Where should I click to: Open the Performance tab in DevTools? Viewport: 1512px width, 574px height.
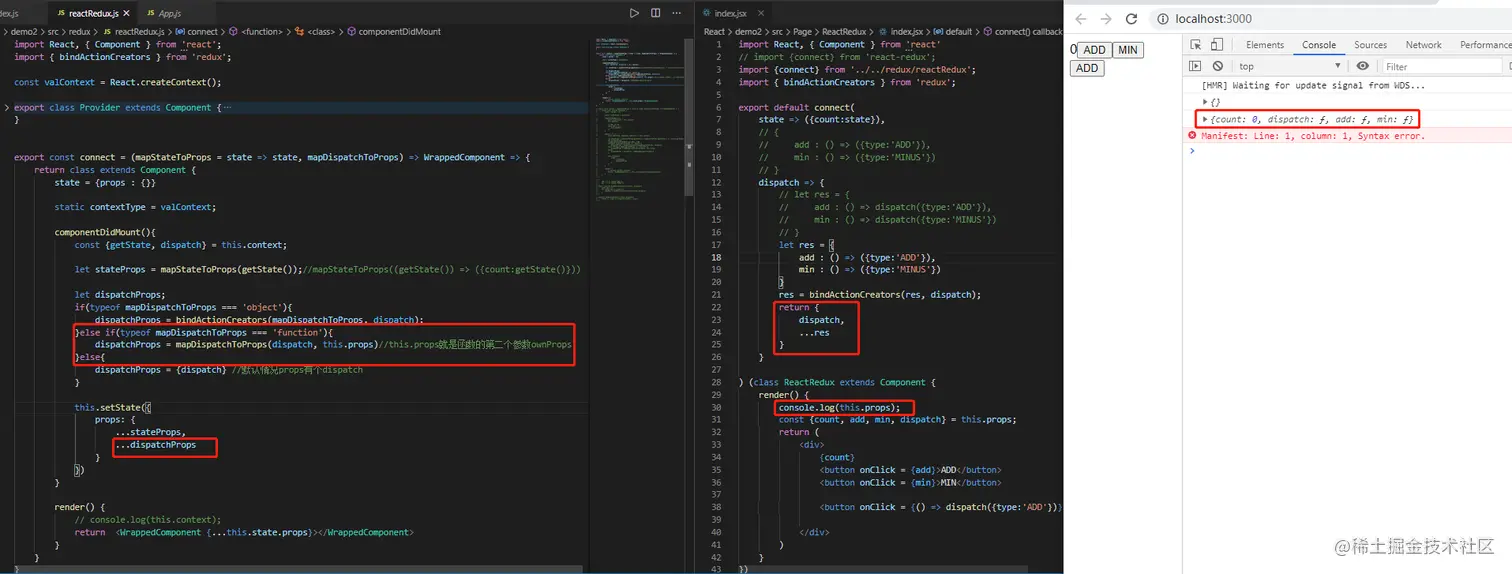pyautogui.click(x=1485, y=44)
